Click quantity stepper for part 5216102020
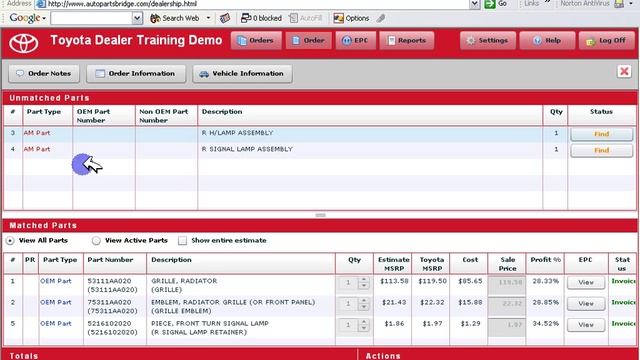Viewport: 640px width, 360px height. [363, 325]
